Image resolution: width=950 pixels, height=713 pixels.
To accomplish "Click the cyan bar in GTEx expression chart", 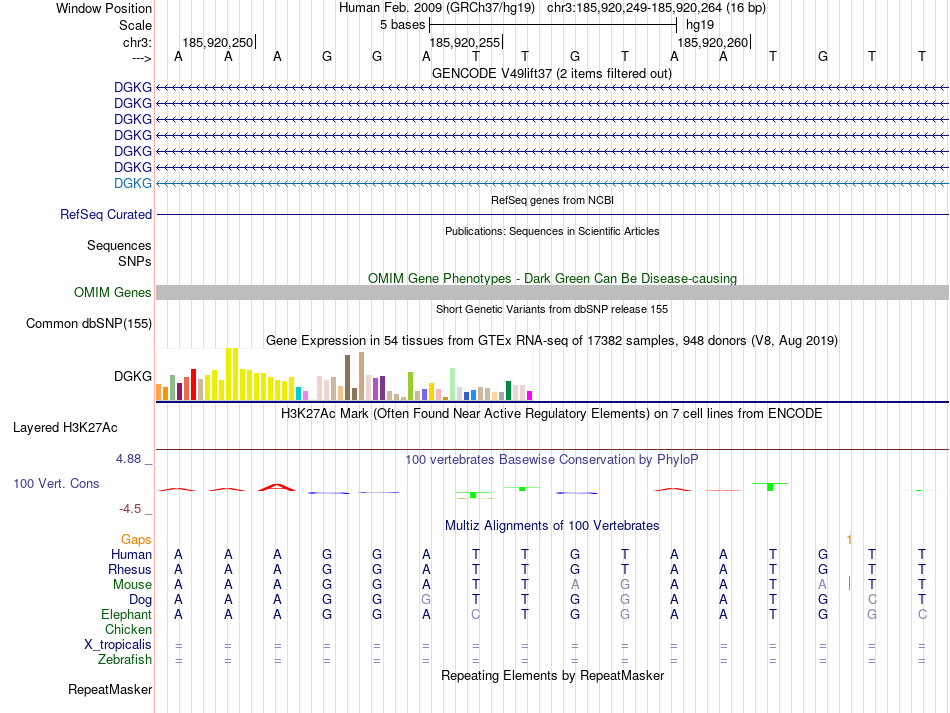I will pyautogui.click(x=298, y=393).
